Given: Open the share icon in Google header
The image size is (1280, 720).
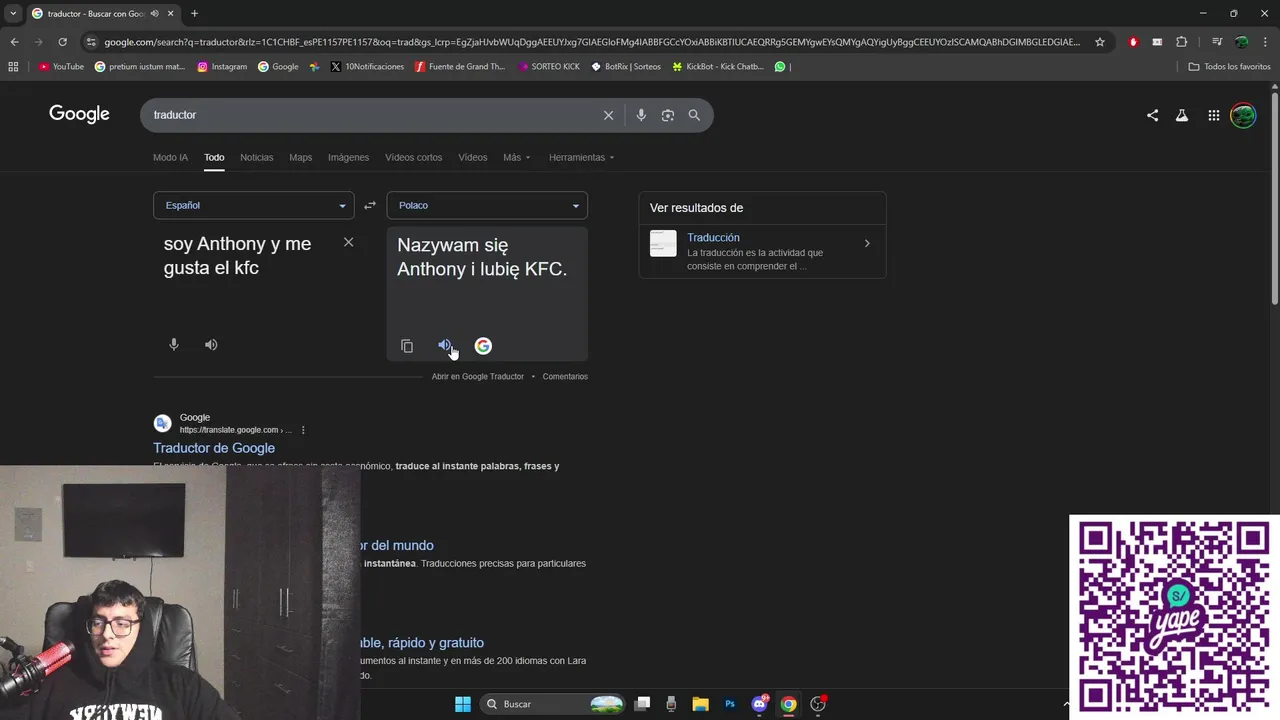Looking at the screenshot, I should [1152, 115].
